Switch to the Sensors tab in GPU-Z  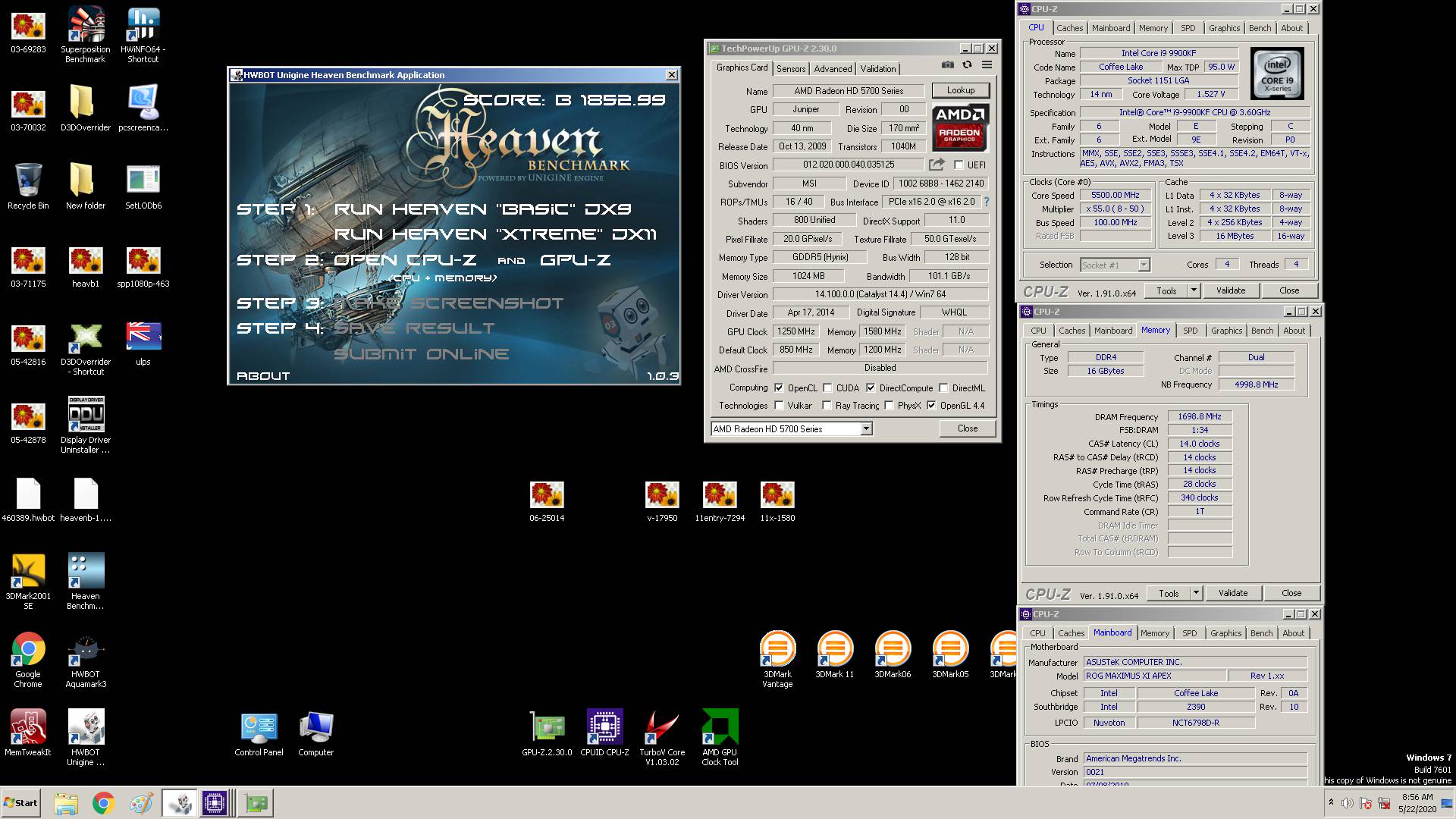[x=791, y=68]
